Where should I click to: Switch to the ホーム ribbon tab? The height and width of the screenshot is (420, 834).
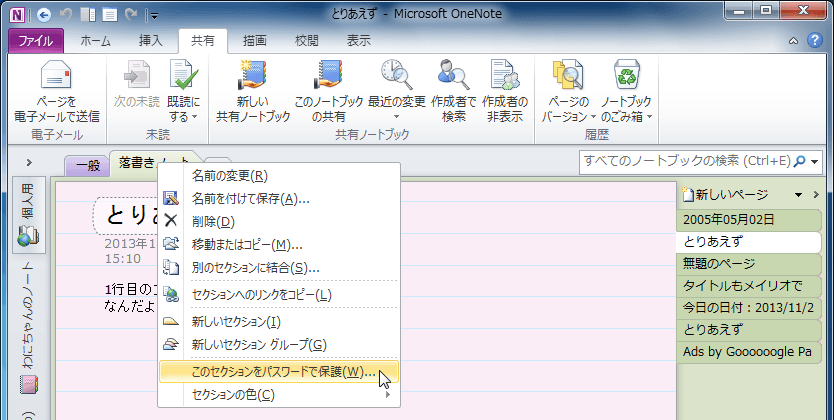(96, 41)
